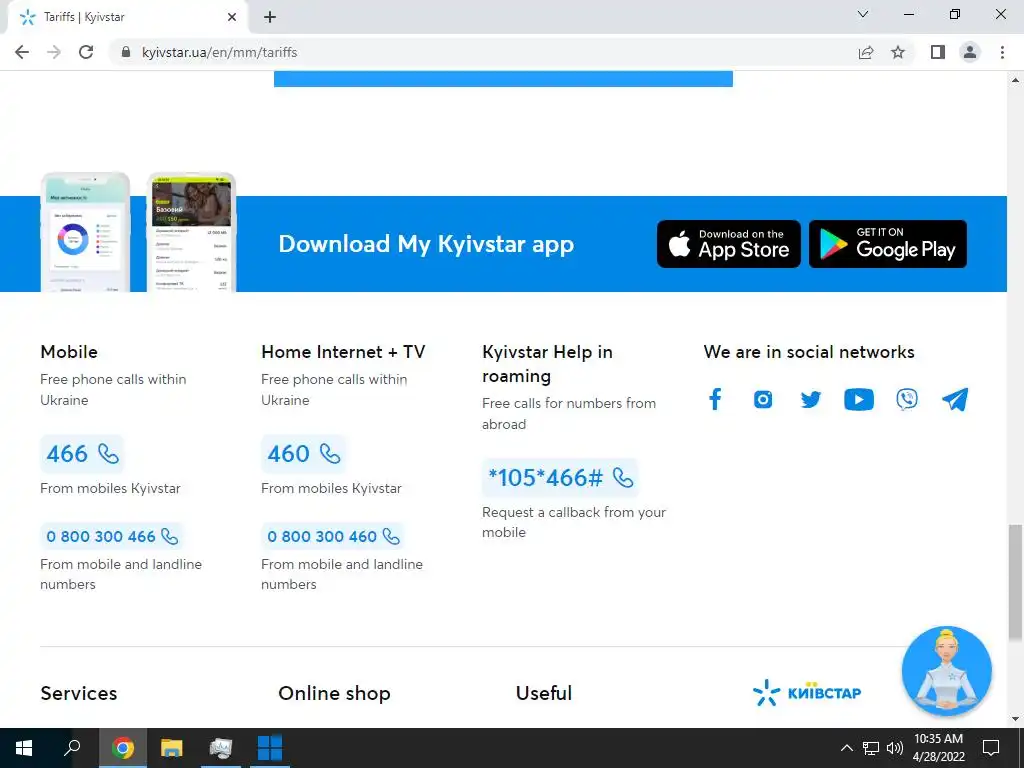Open Windows notification center
1024x768 pixels.
click(x=991, y=748)
